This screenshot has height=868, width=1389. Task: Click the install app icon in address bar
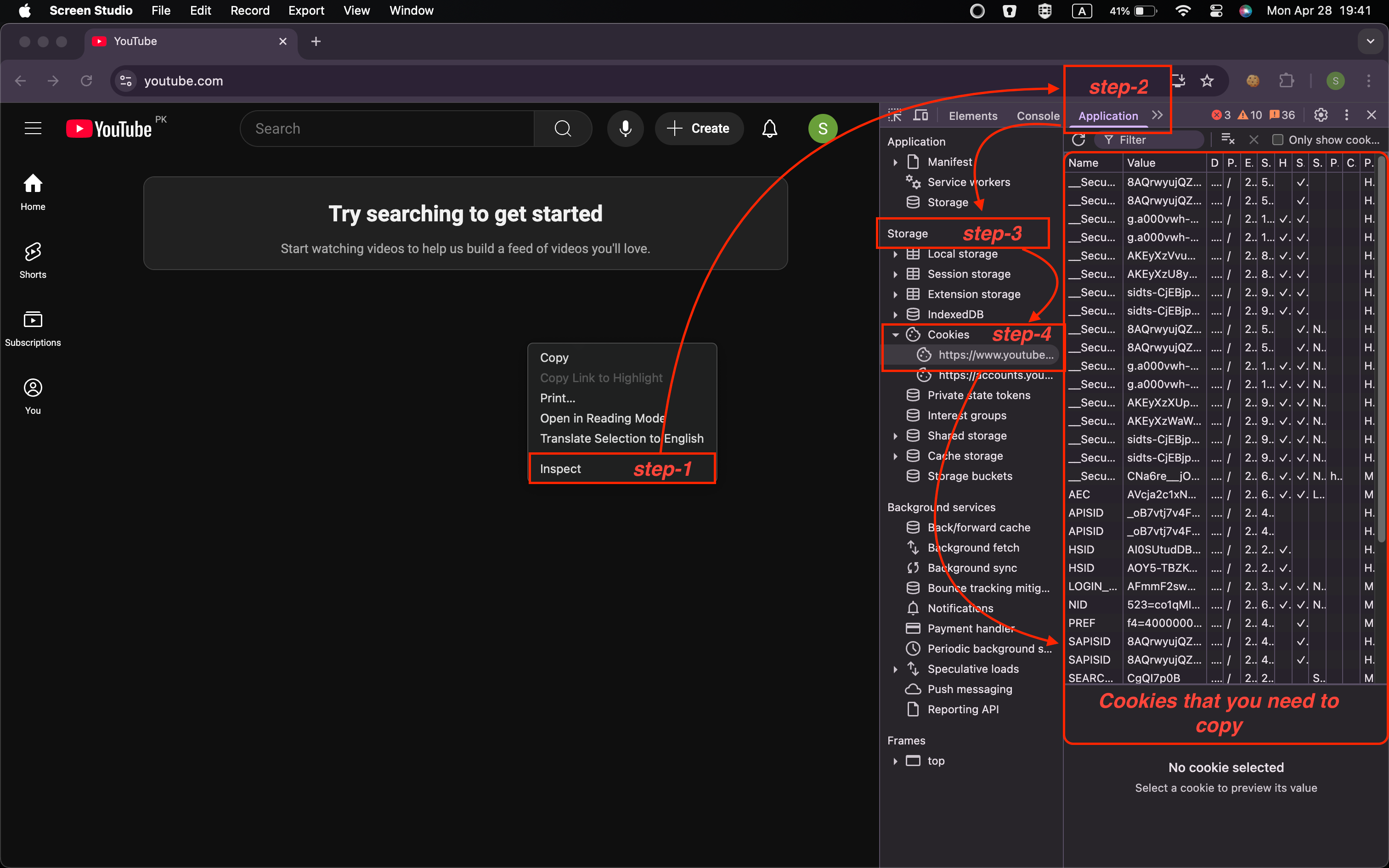pos(1178,81)
